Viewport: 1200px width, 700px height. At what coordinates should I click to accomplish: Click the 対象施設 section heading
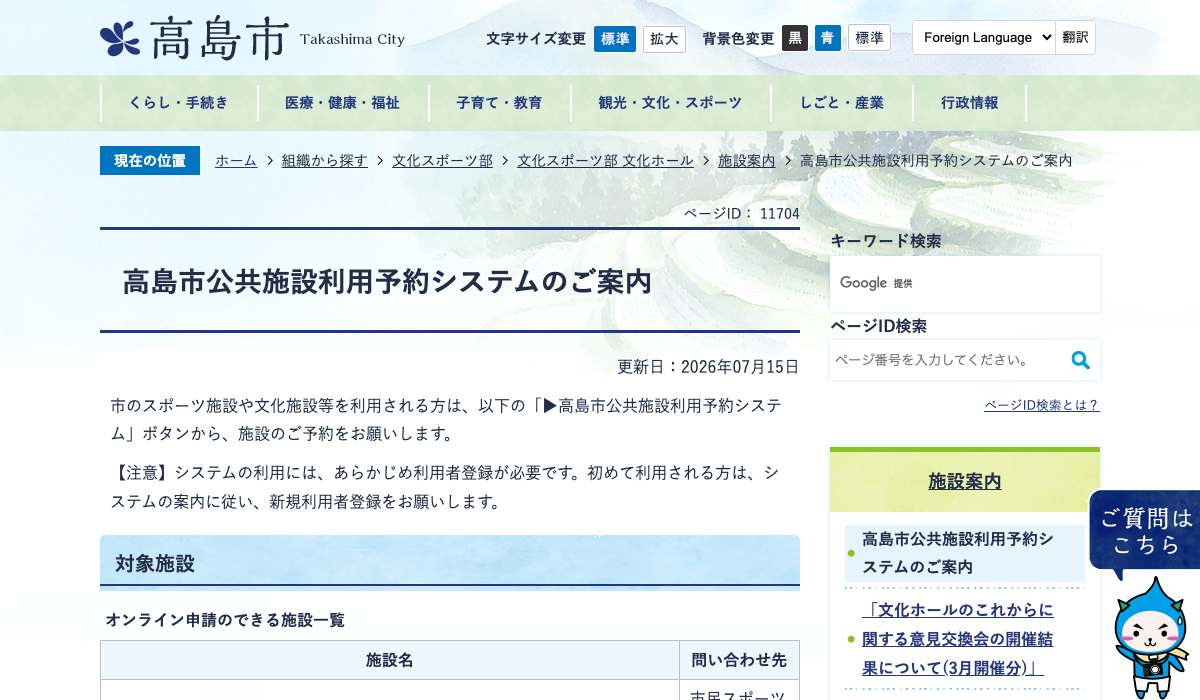click(x=450, y=562)
